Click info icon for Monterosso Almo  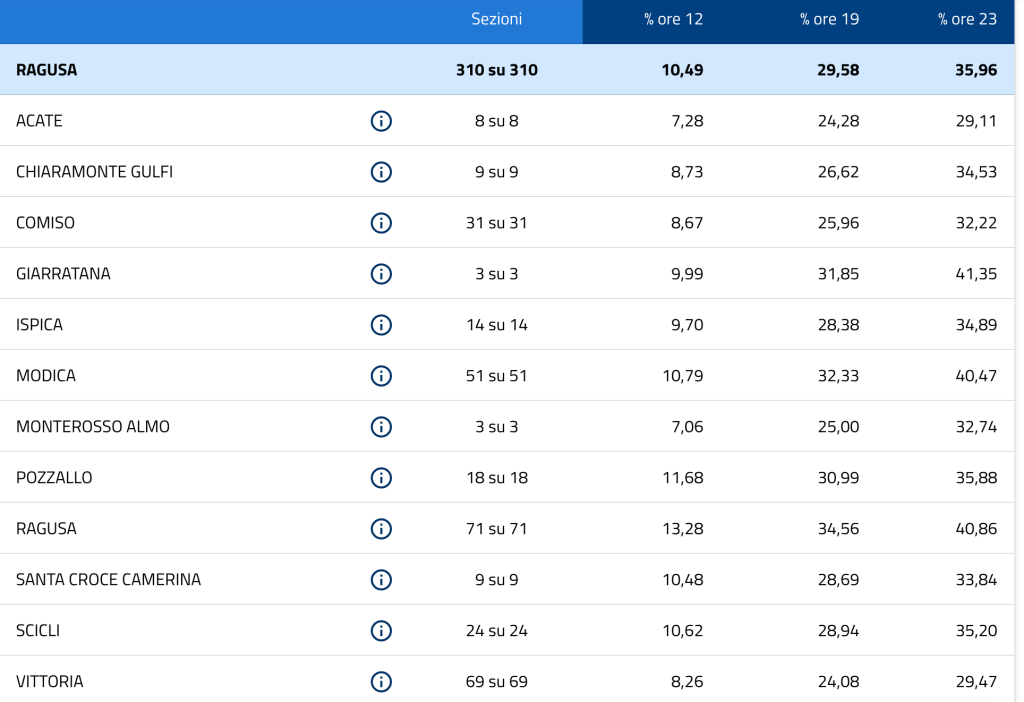click(x=381, y=427)
